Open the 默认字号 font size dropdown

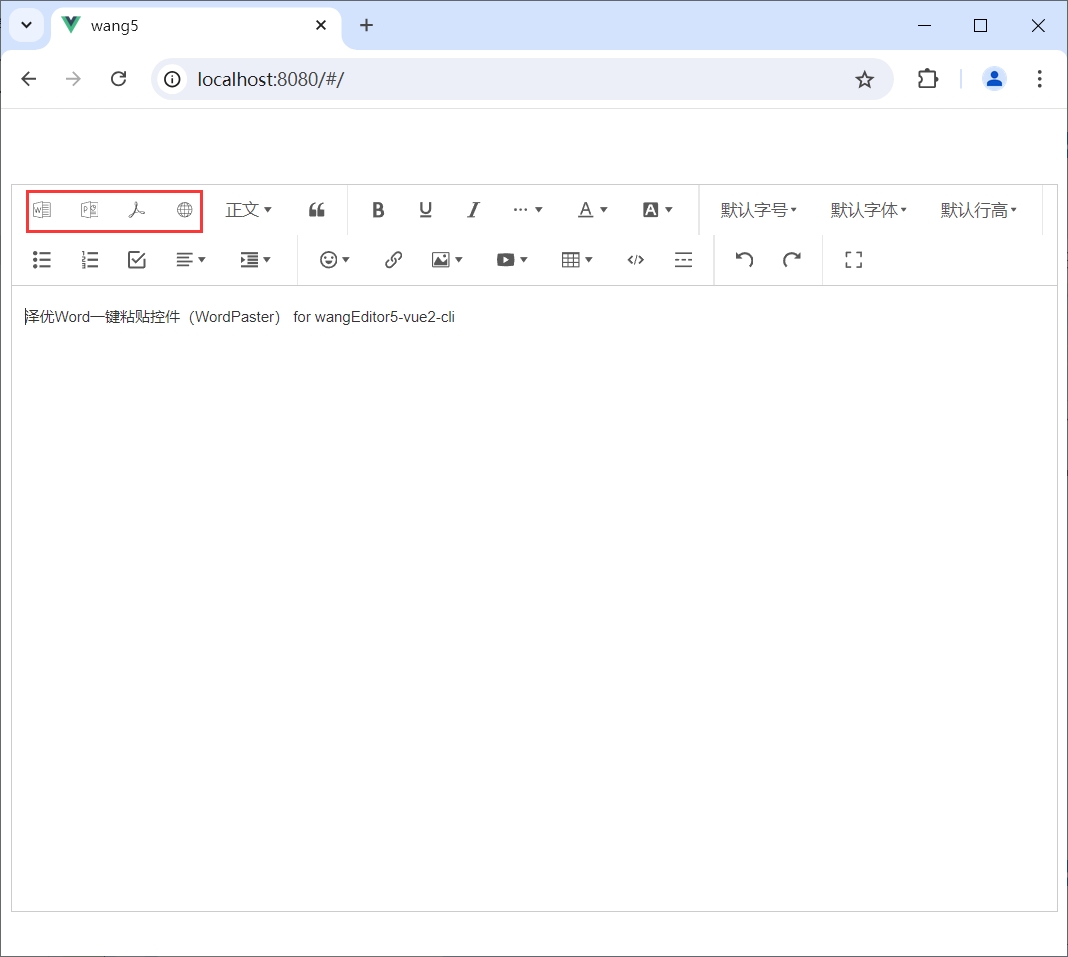pos(759,210)
